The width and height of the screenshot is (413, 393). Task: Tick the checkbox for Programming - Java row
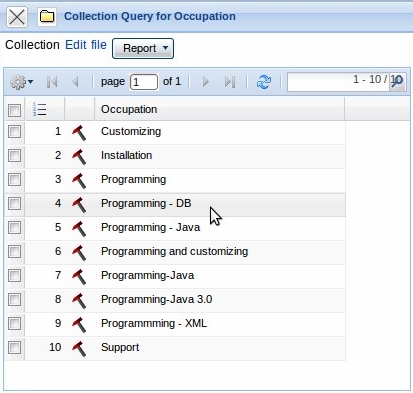[14, 228]
